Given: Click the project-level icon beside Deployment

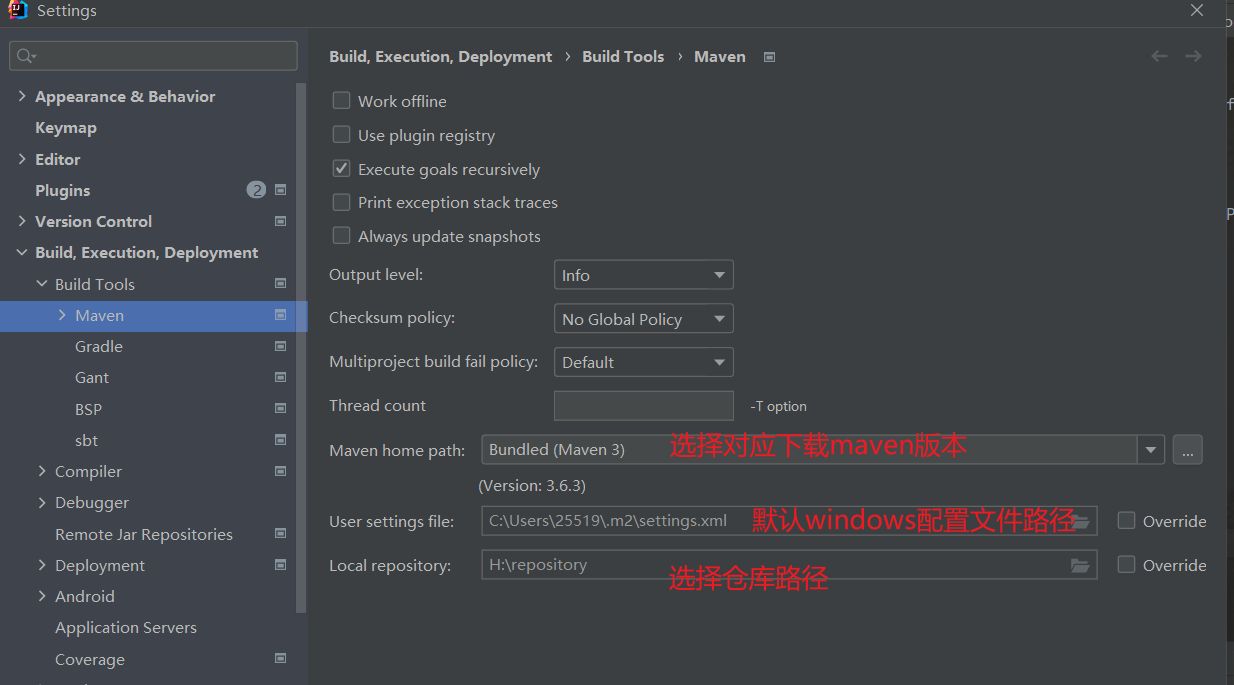Looking at the screenshot, I should point(280,565).
